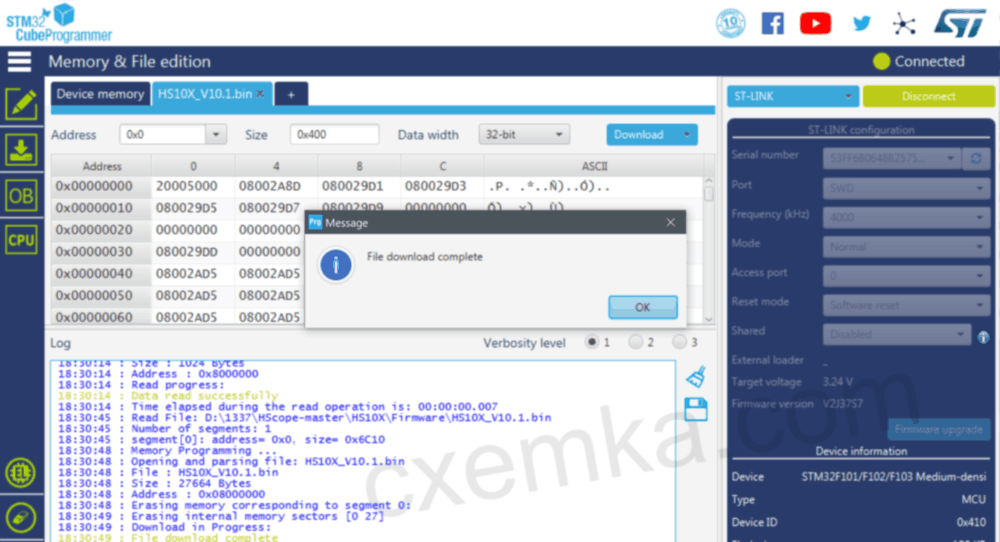Click the Size input field
1000x542 pixels.
(x=334, y=134)
